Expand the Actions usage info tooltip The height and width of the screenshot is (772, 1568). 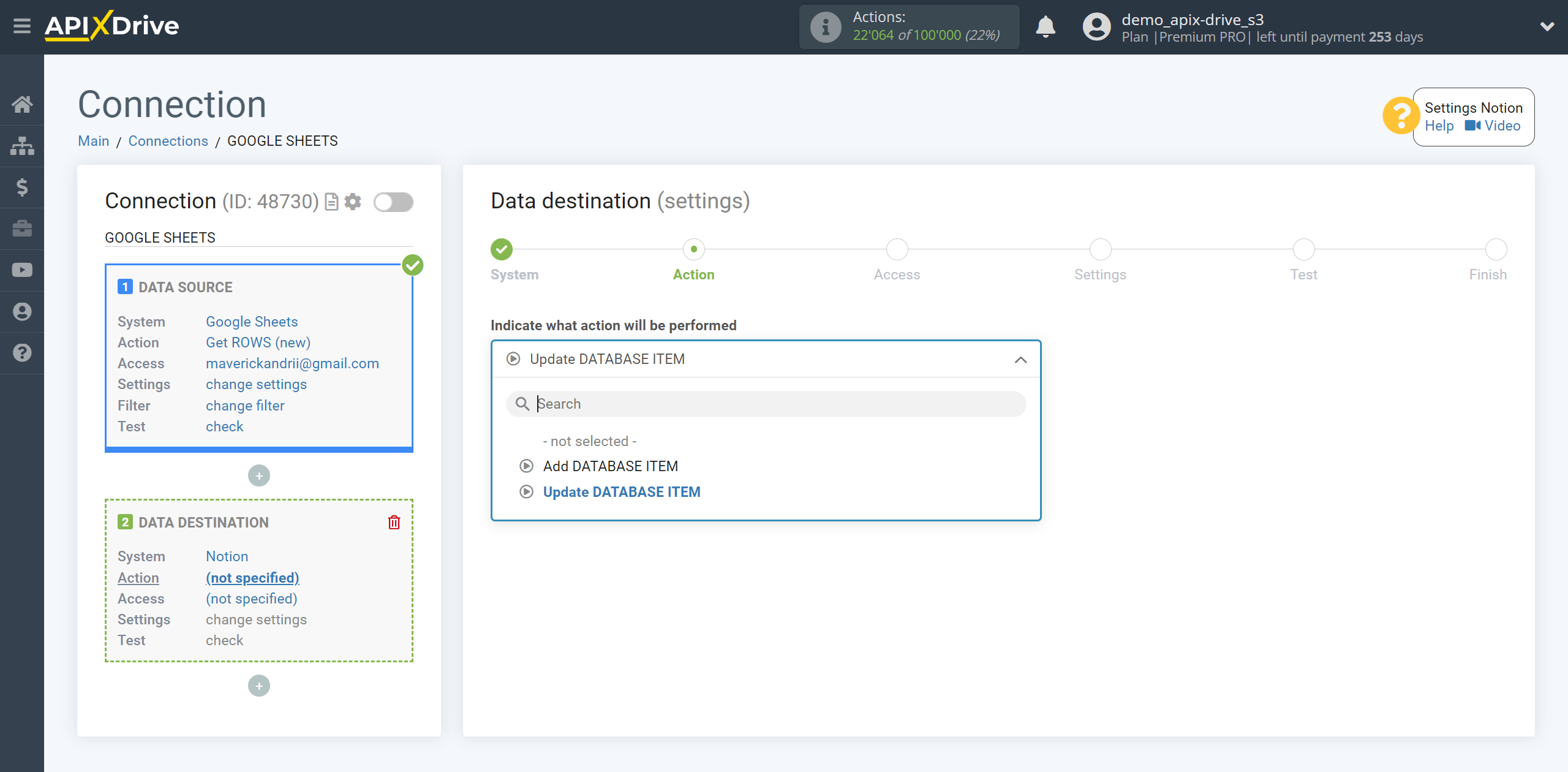pos(824,27)
